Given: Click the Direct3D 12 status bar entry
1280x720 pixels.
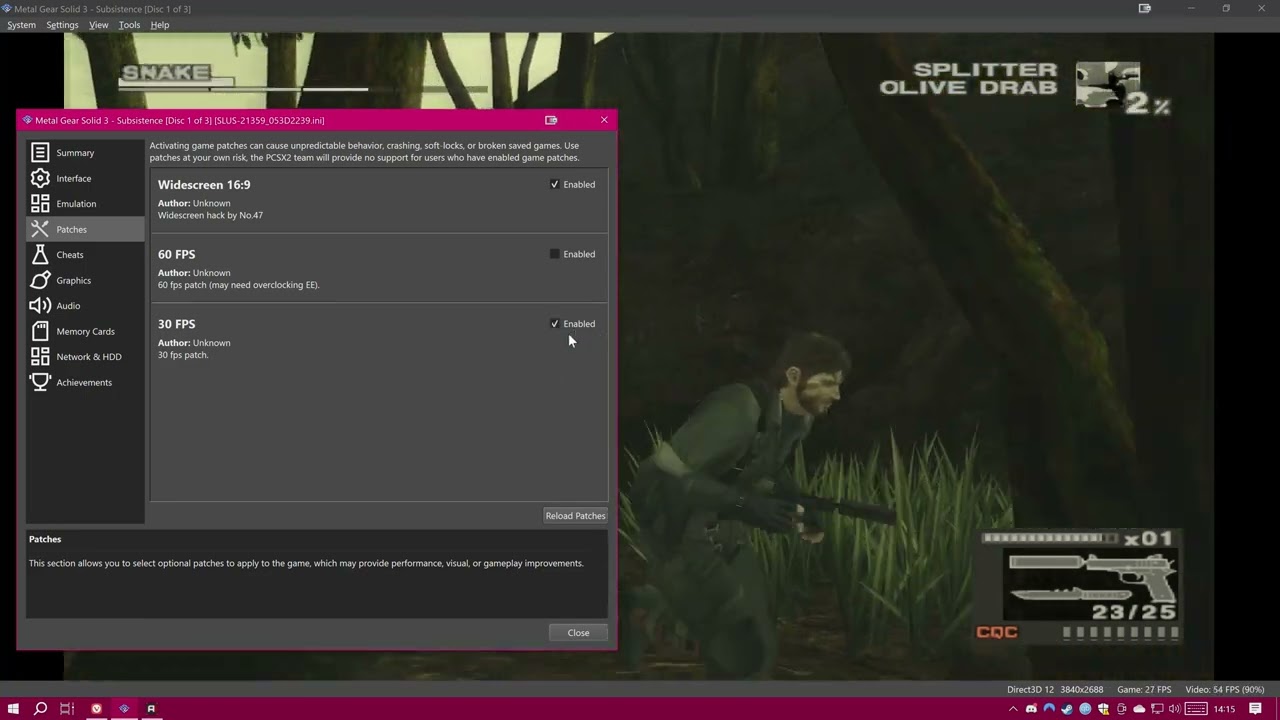Looking at the screenshot, I should tap(1031, 690).
